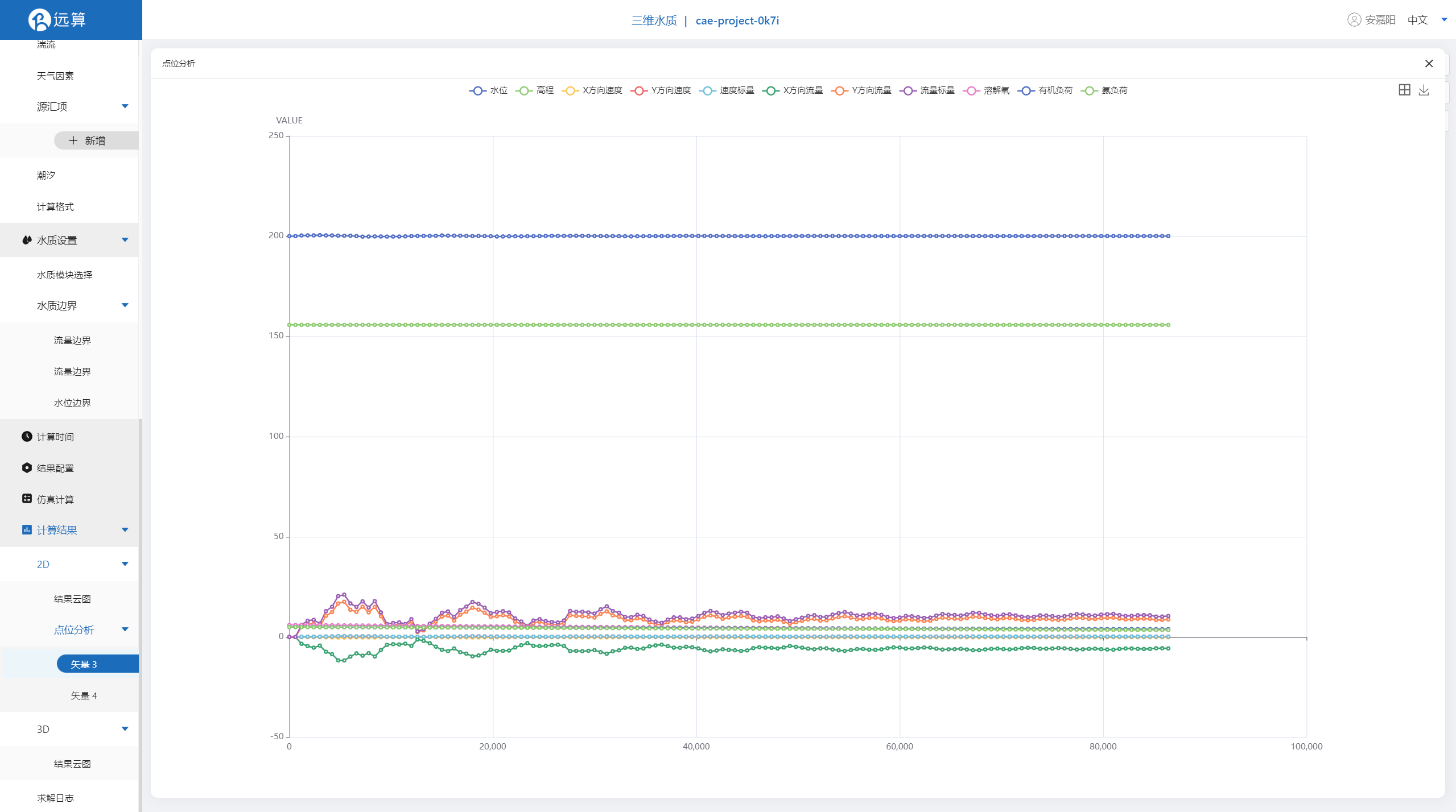Click the calculator icon by 仿真计算

tap(27, 499)
